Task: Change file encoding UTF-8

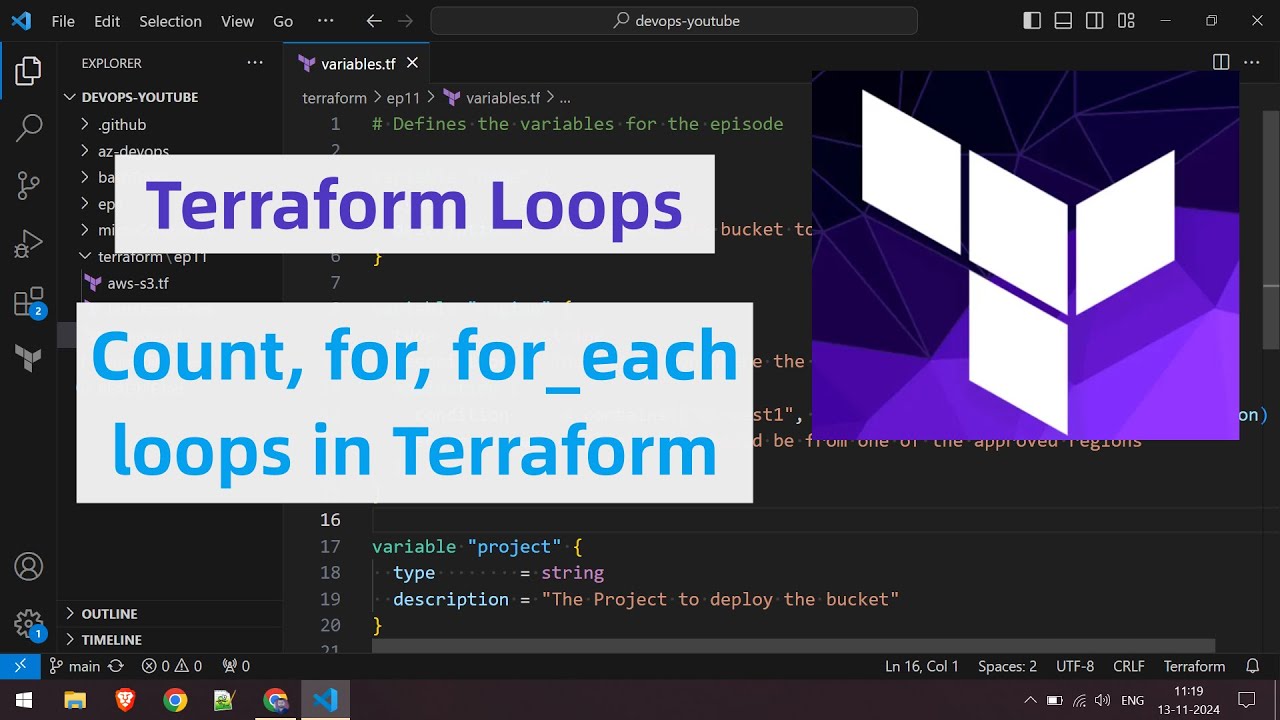Action: pos(1075,666)
